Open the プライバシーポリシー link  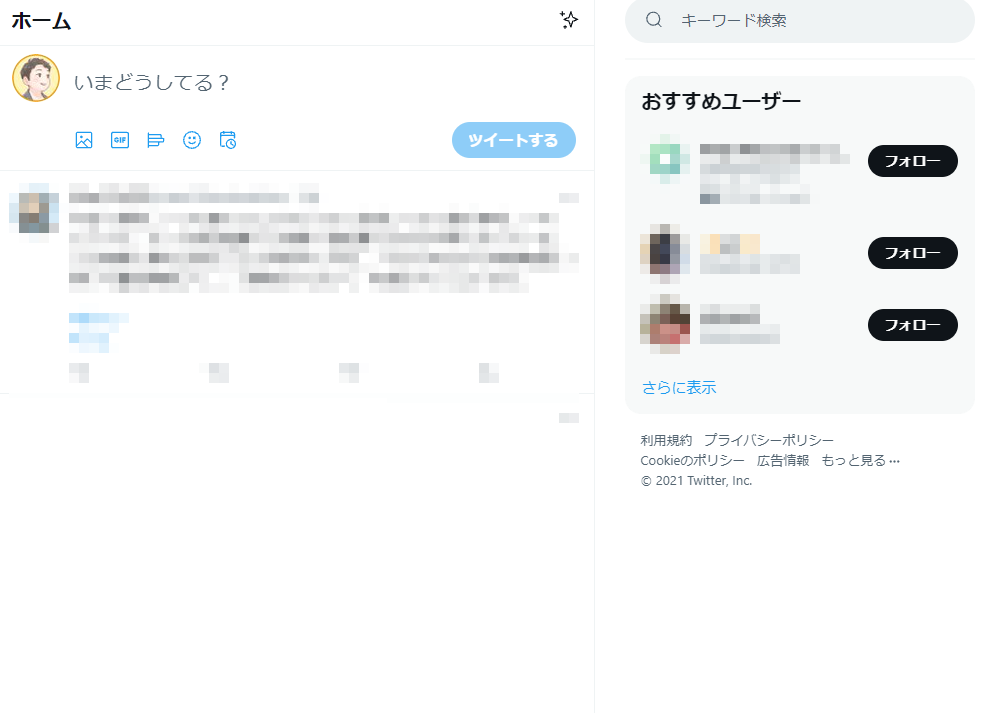click(769, 440)
